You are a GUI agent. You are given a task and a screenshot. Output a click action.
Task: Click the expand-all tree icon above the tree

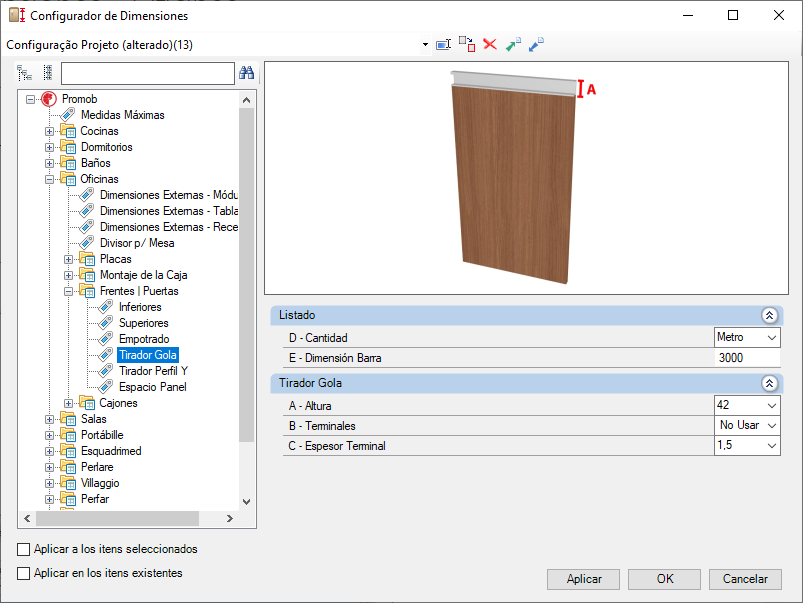(24, 73)
